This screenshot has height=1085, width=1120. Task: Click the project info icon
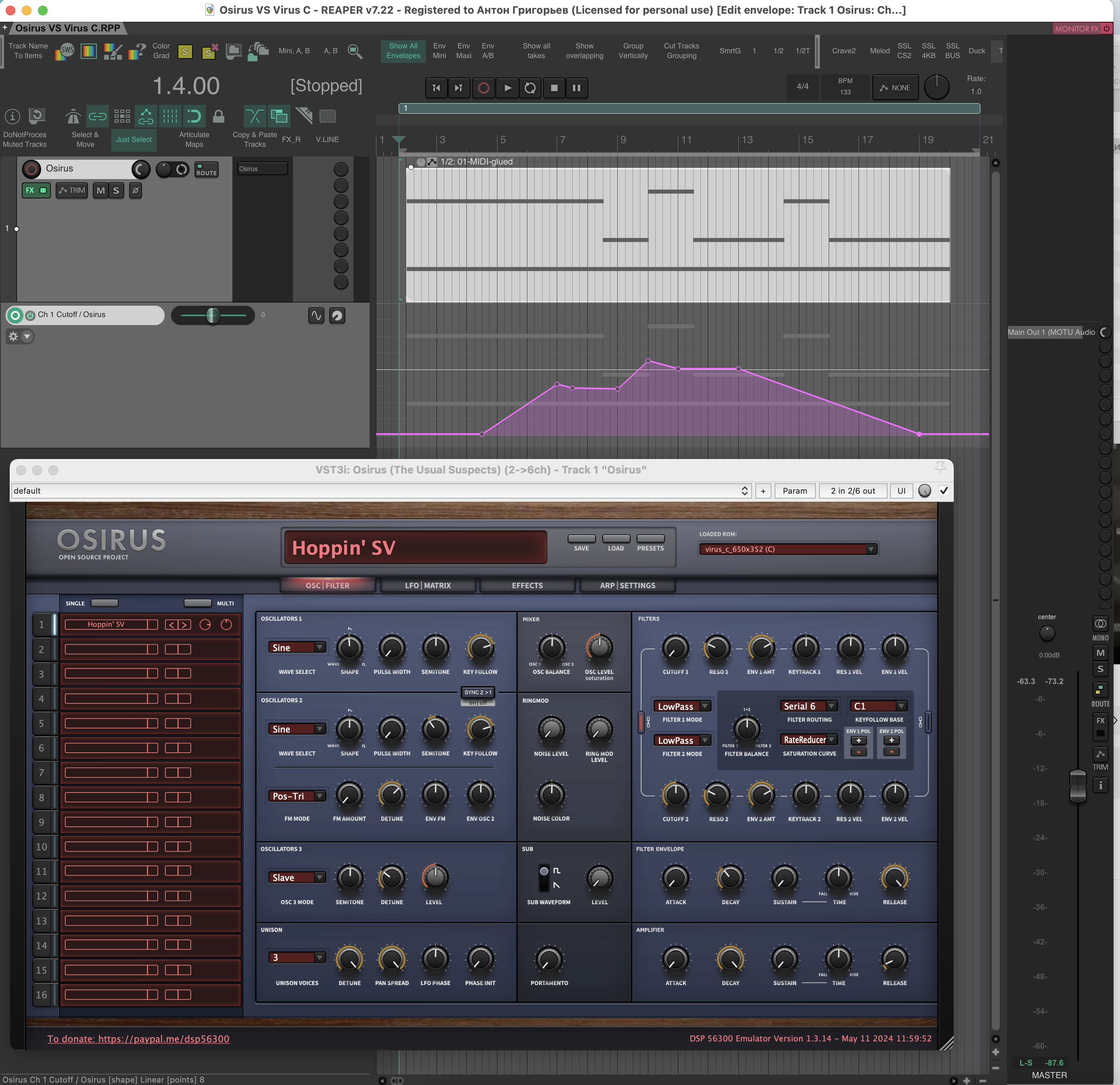pyautogui.click(x=13, y=117)
